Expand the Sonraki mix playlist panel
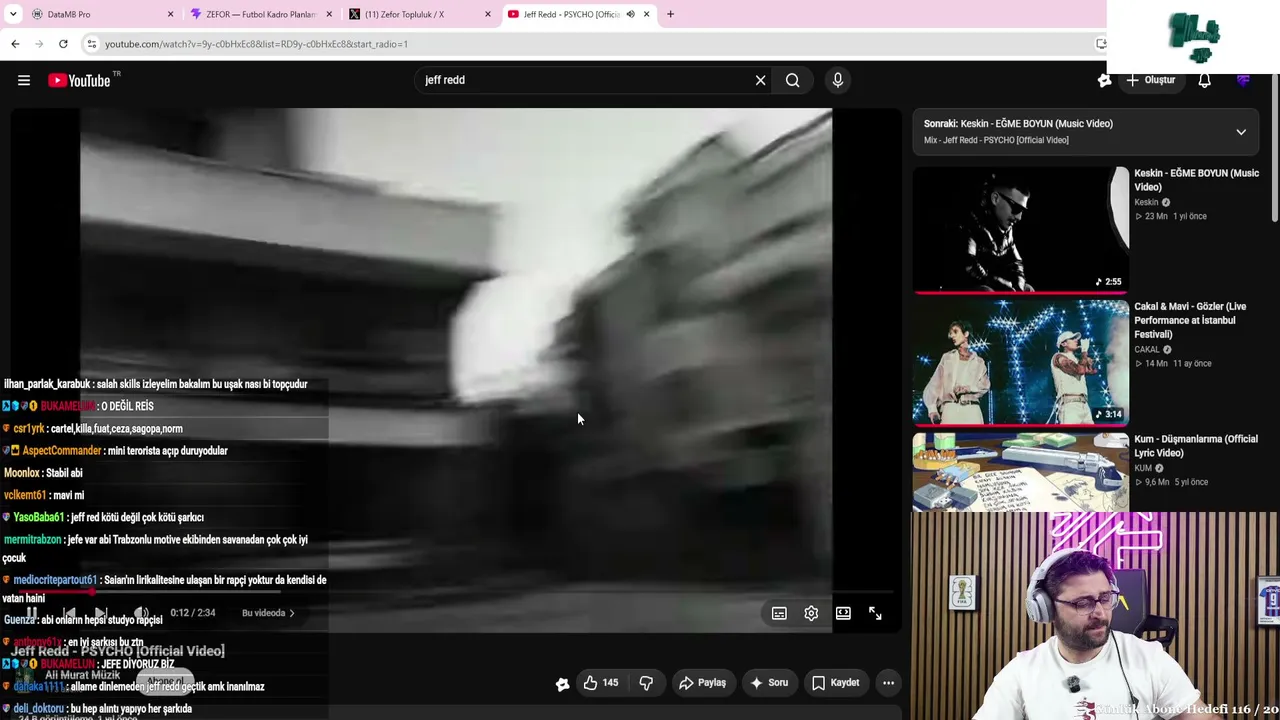 [x=1241, y=132]
